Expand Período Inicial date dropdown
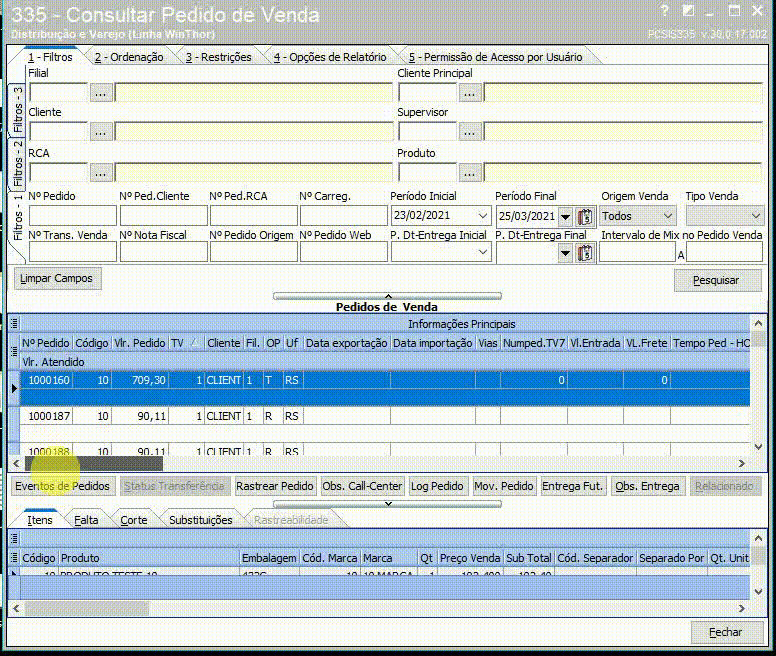This screenshot has width=776, height=656. [x=483, y=216]
